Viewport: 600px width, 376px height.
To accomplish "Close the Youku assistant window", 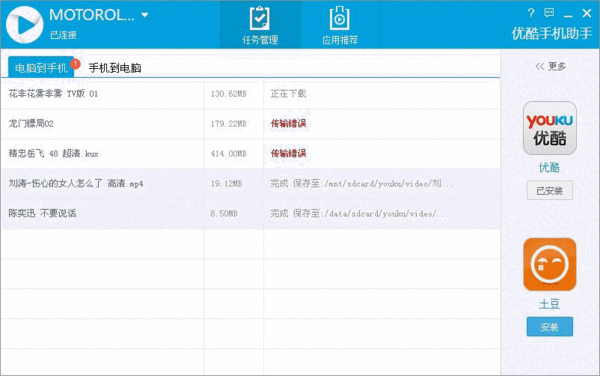I will tap(587, 13).
